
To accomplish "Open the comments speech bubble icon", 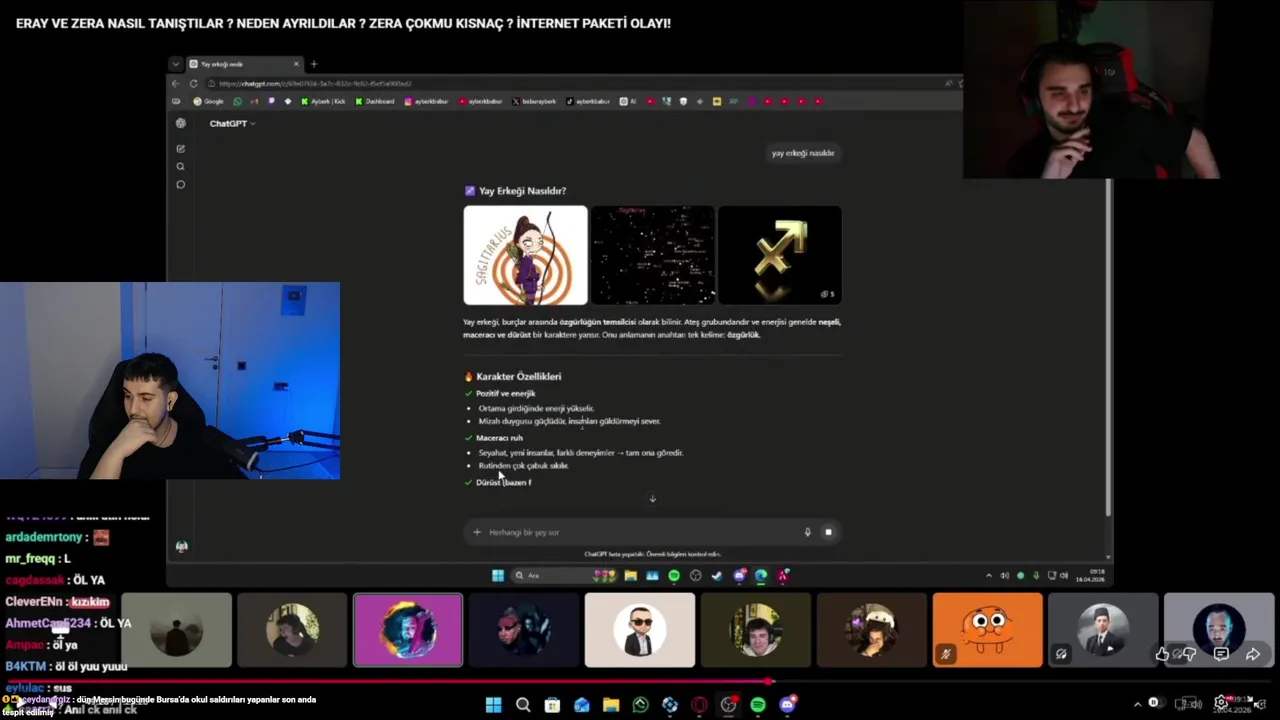I will (1221, 654).
